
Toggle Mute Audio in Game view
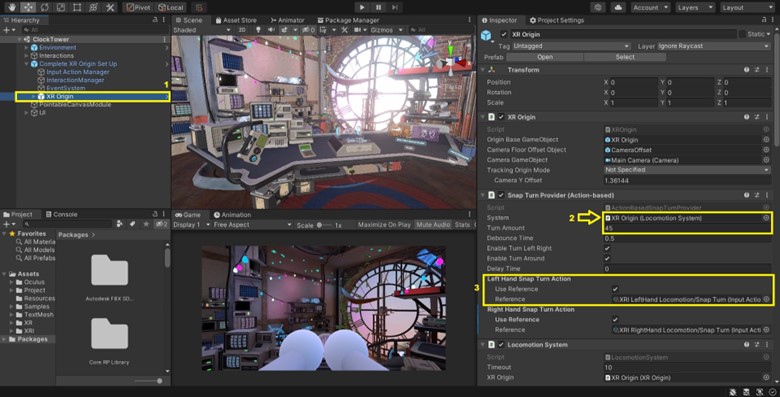(x=433, y=225)
